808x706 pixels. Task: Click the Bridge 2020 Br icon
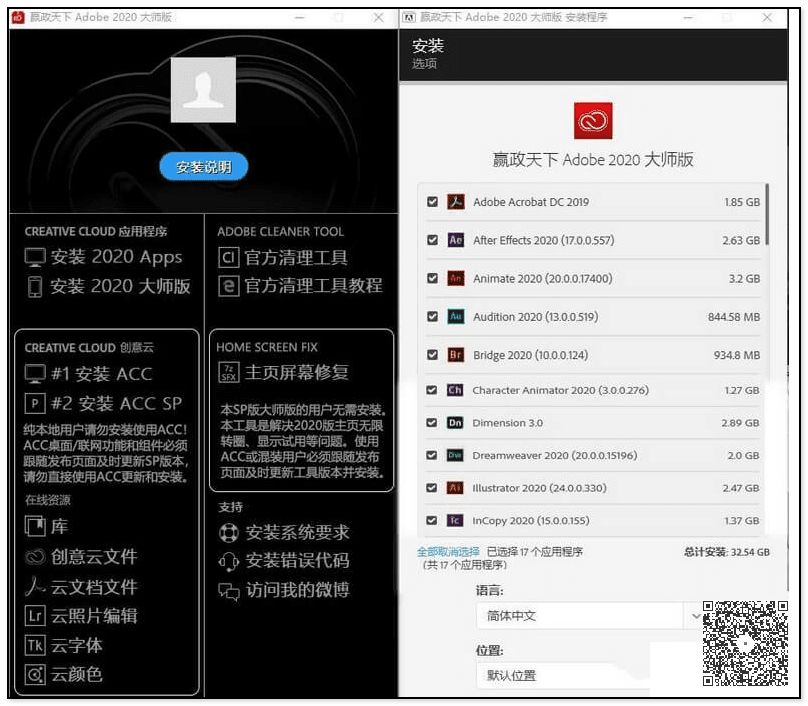456,355
